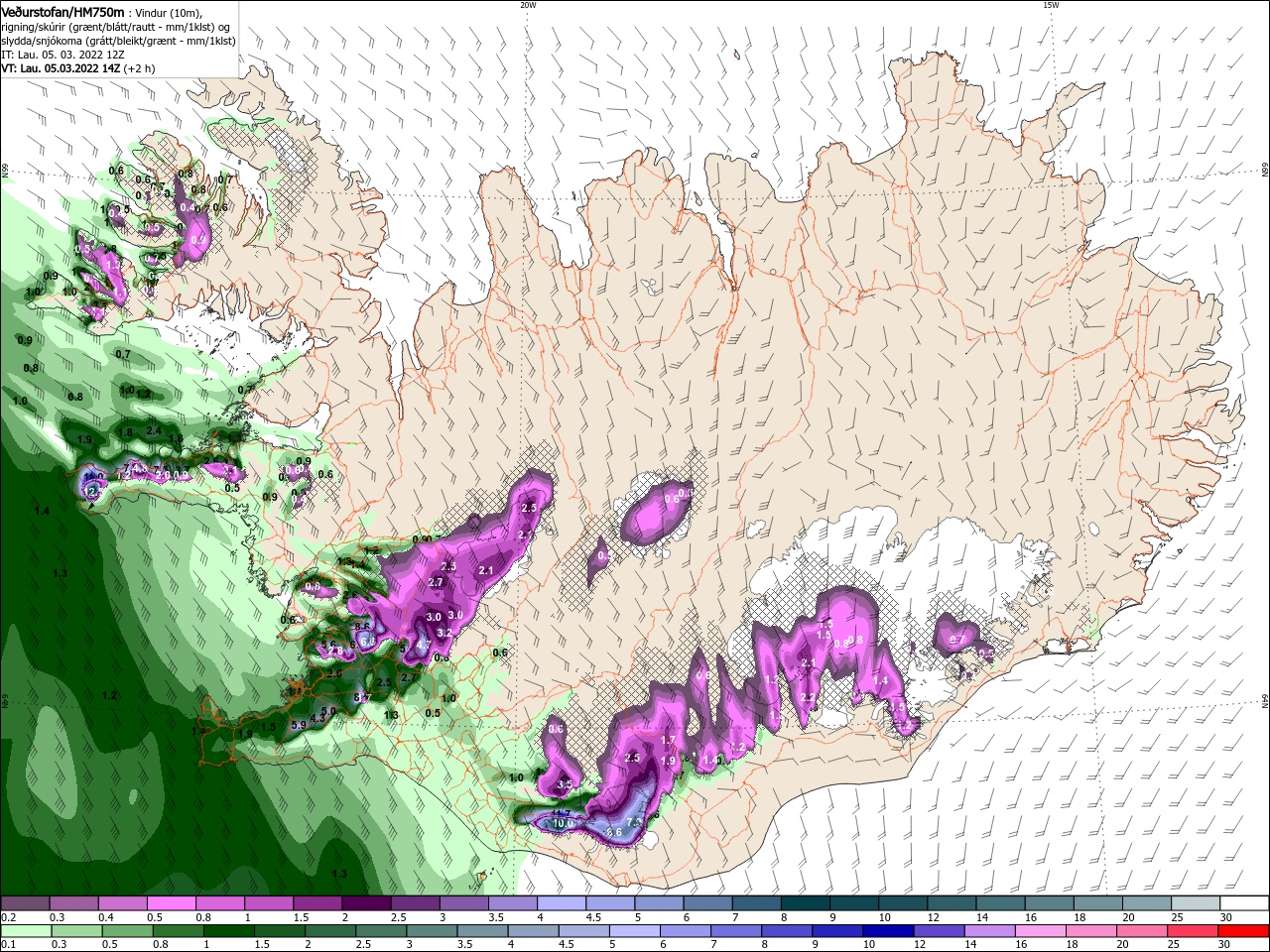Click the deep navy blue swatch at 10 in bottom legend

888,931
